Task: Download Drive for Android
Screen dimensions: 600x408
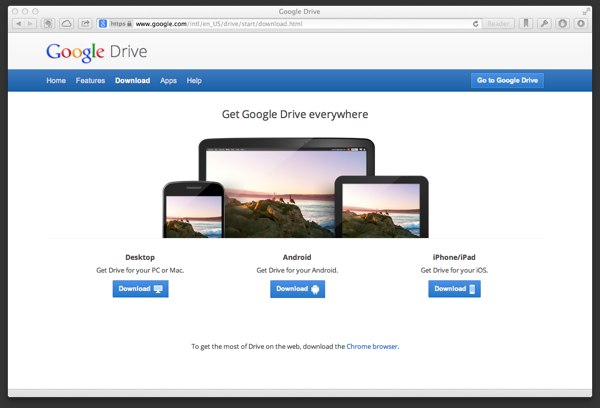Action: tap(298, 289)
